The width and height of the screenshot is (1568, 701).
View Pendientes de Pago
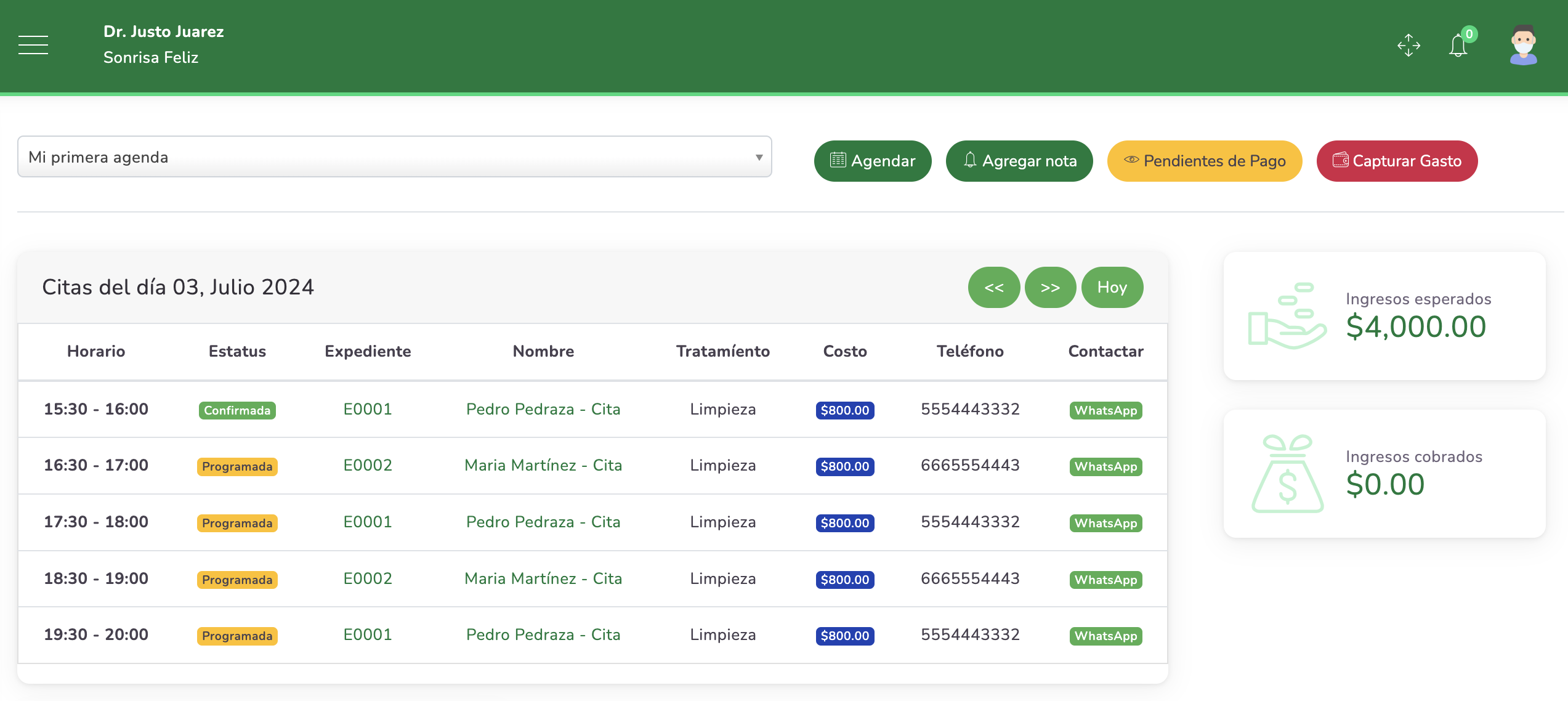click(x=1205, y=161)
